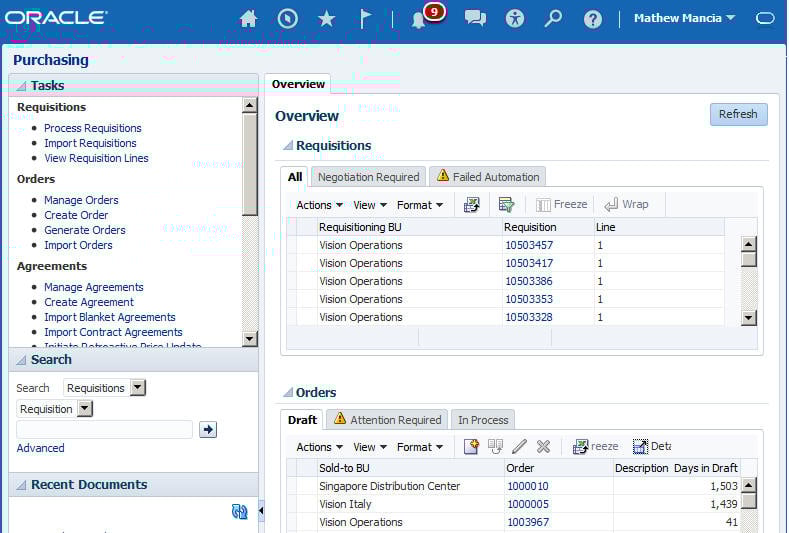The width and height of the screenshot is (789, 533).
Task: Open the Watchlist flag icon
Action: tap(365, 19)
